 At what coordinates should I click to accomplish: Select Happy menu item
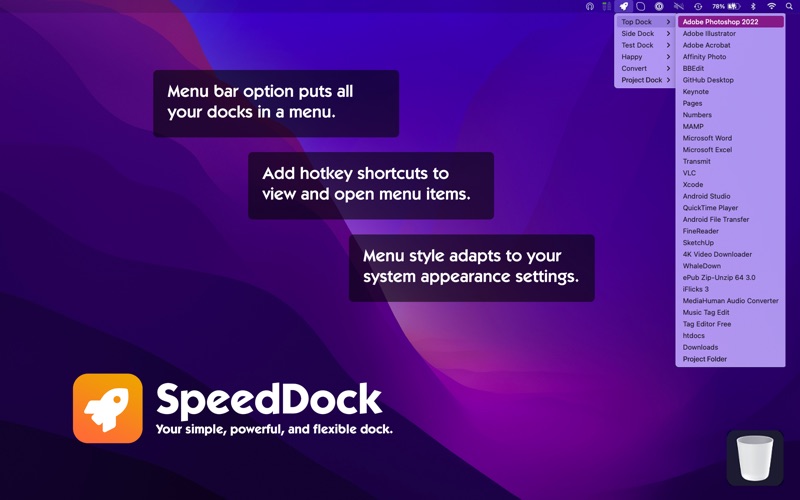point(645,57)
